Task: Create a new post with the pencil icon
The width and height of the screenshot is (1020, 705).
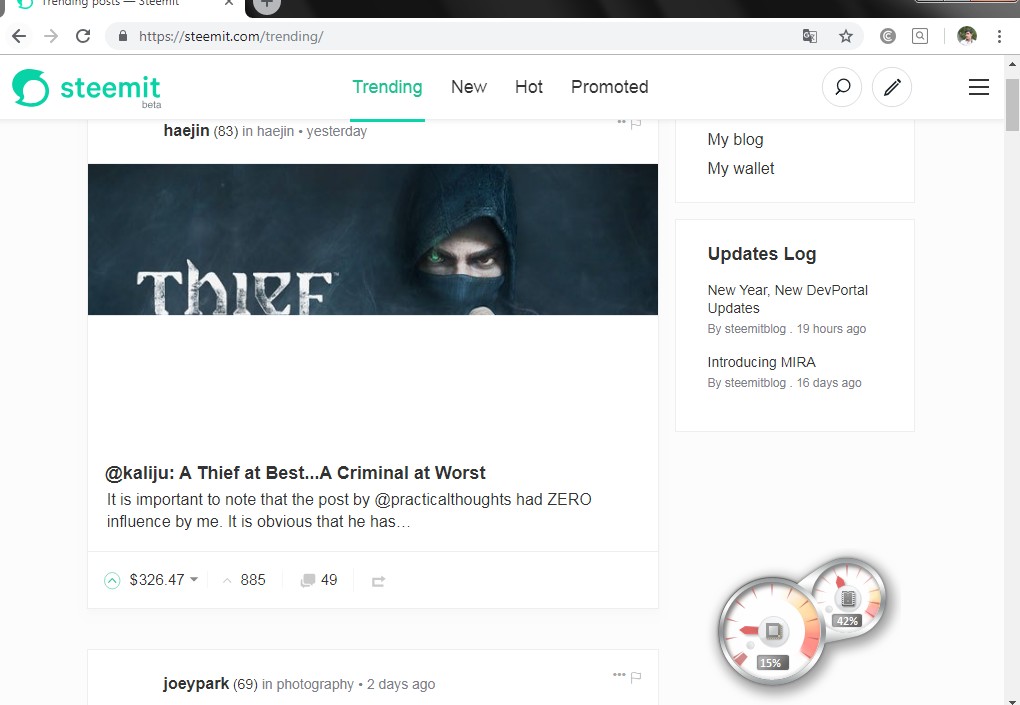Action: (891, 87)
